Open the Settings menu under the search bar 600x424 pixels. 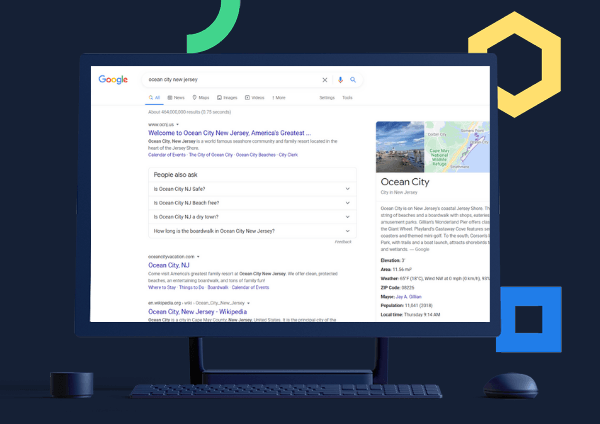coord(327,98)
